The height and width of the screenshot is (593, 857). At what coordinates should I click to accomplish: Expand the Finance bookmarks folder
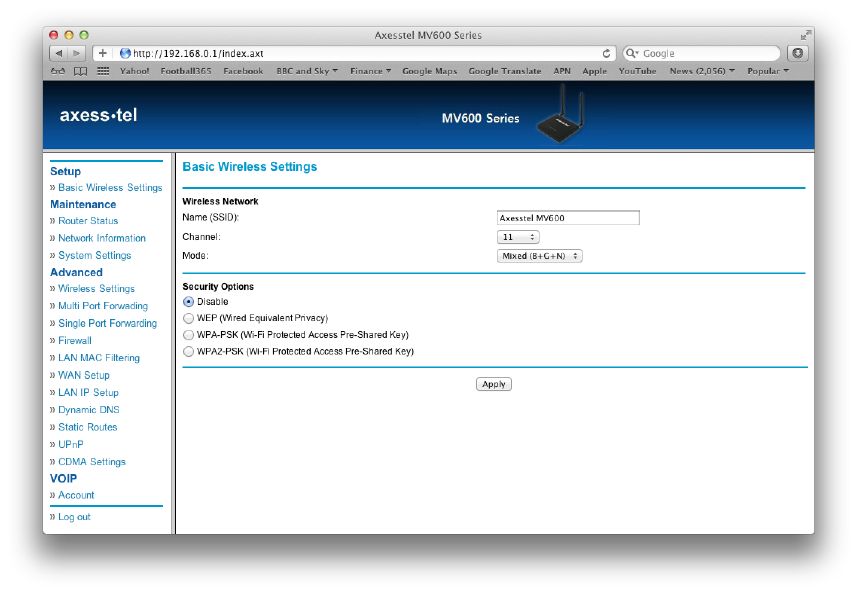(x=371, y=71)
